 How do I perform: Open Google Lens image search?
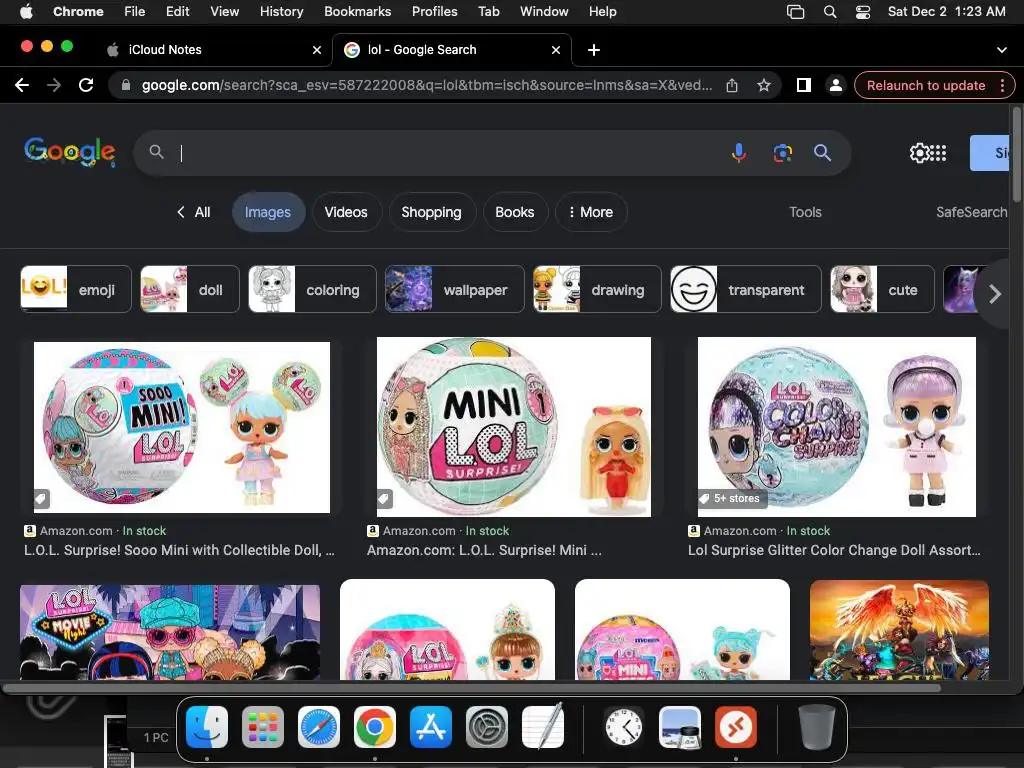782,153
